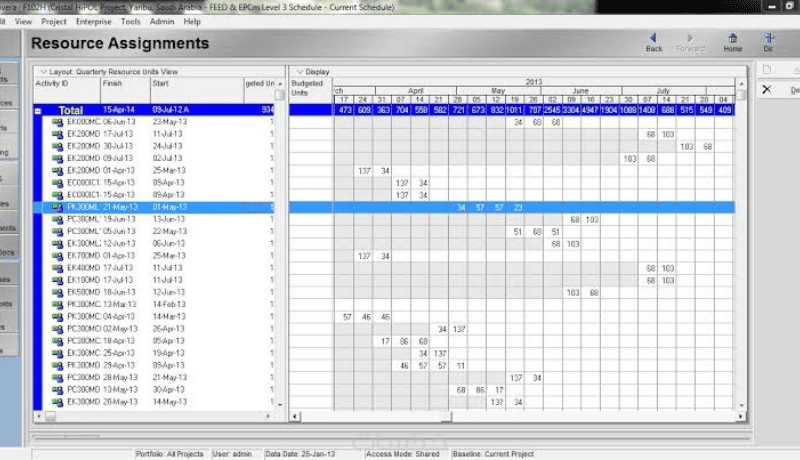Image resolution: width=800 pixels, height=460 pixels.
Task: Click finish date 15-Apr-14 in Total row
Action: (118, 110)
